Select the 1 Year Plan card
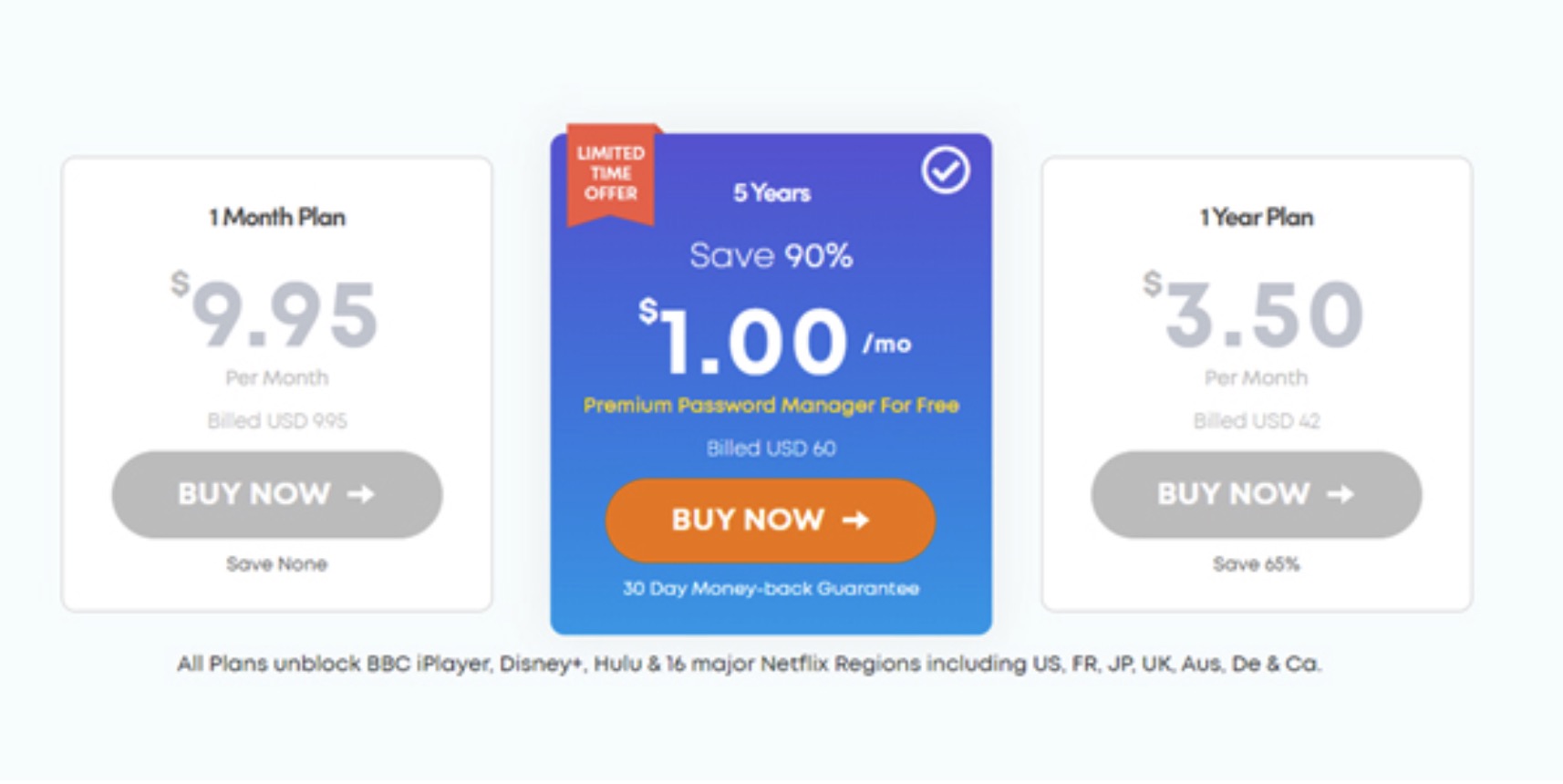The image size is (1563, 784). click(1256, 380)
